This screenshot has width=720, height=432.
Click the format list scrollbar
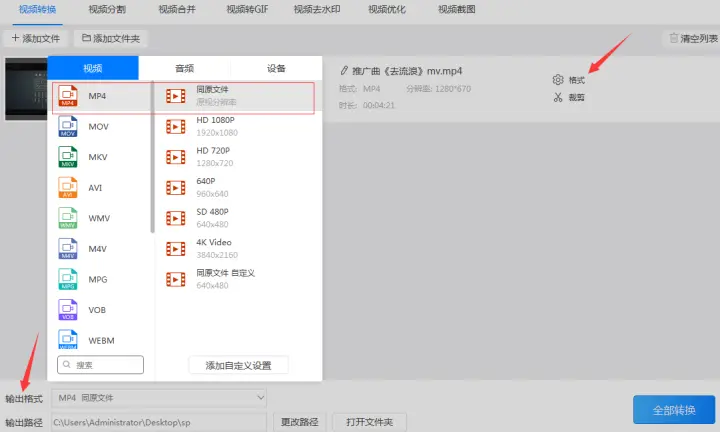pyautogui.click(x=152, y=157)
